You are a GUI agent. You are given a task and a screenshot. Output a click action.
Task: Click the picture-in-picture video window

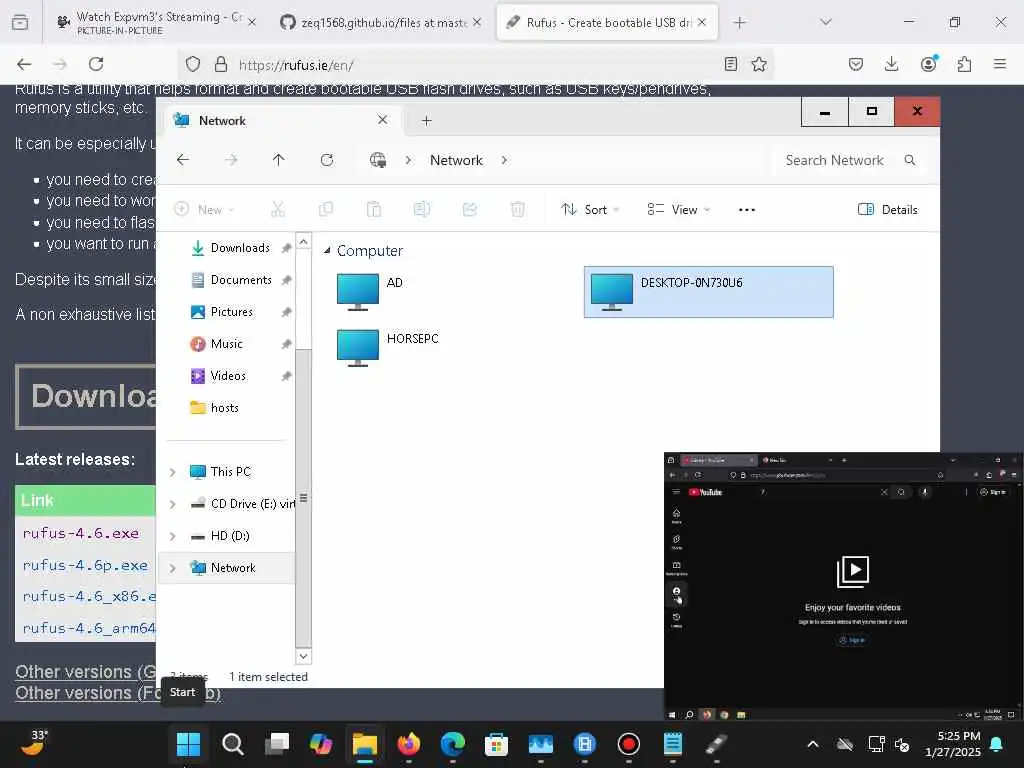(844, 586)
